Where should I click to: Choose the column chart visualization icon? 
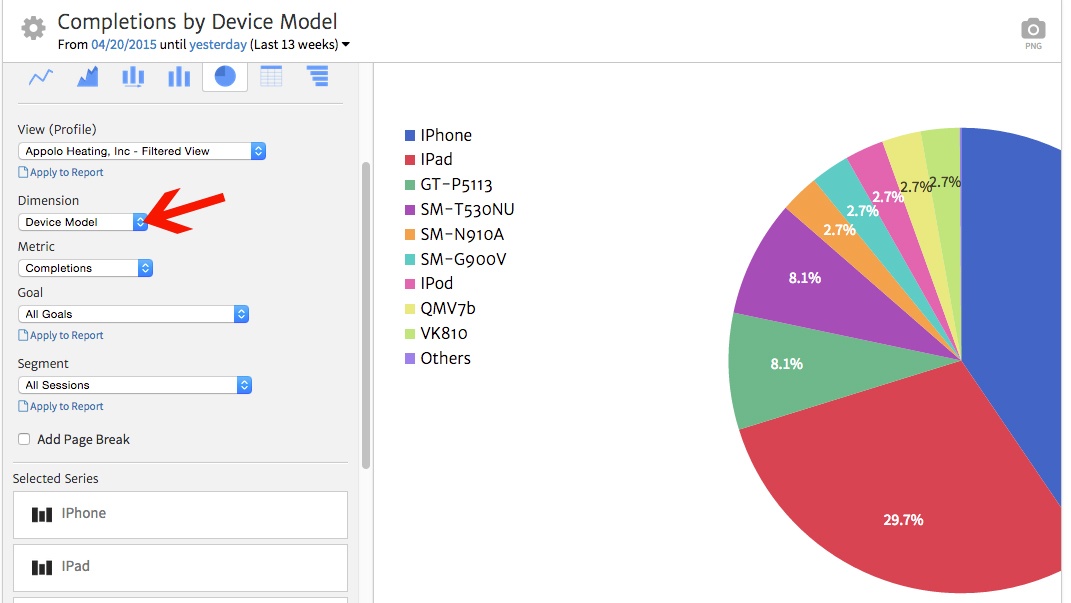click(178, 76)
